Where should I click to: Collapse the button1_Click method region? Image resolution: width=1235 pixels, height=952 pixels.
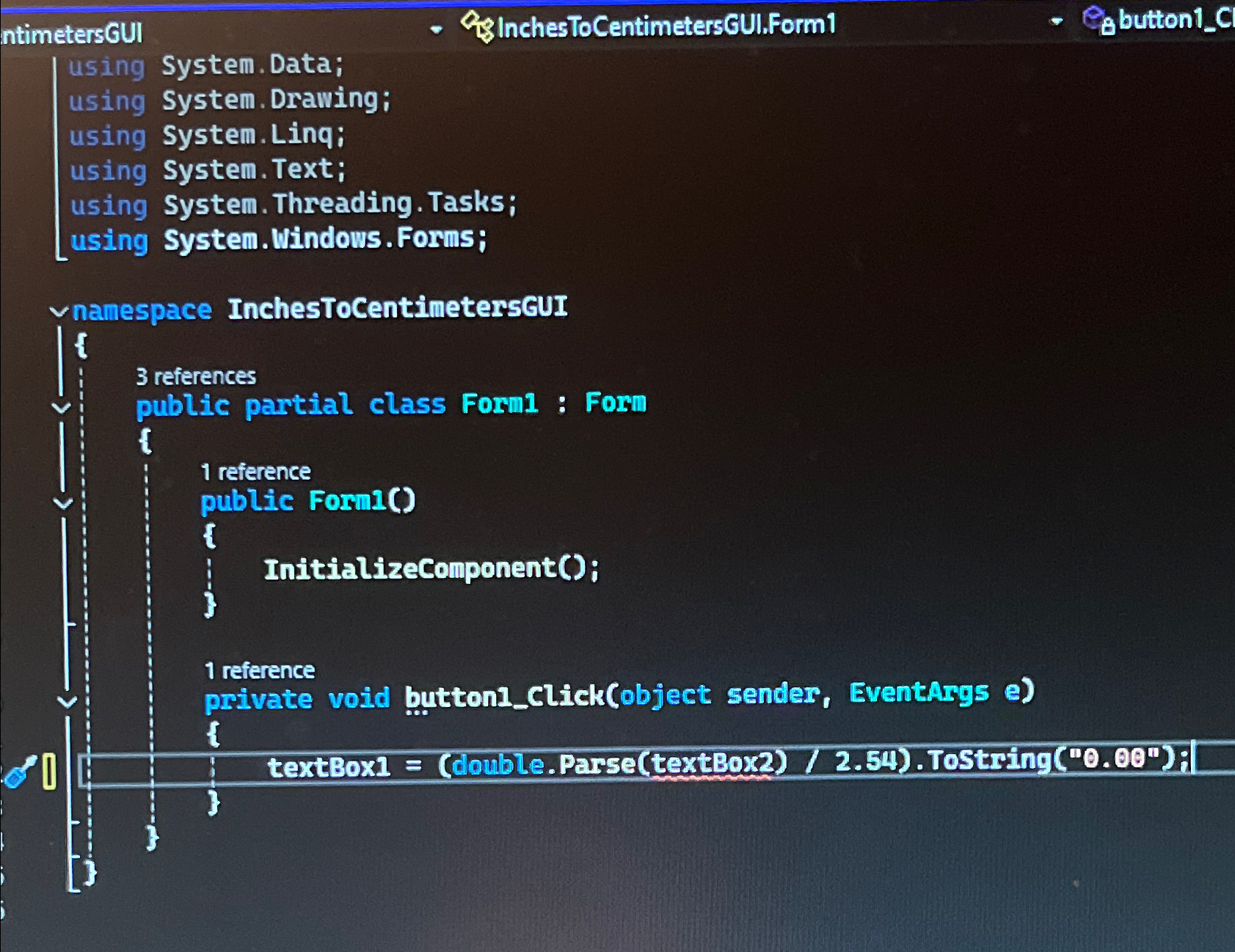pyautogui.click(x=68, y=700)
